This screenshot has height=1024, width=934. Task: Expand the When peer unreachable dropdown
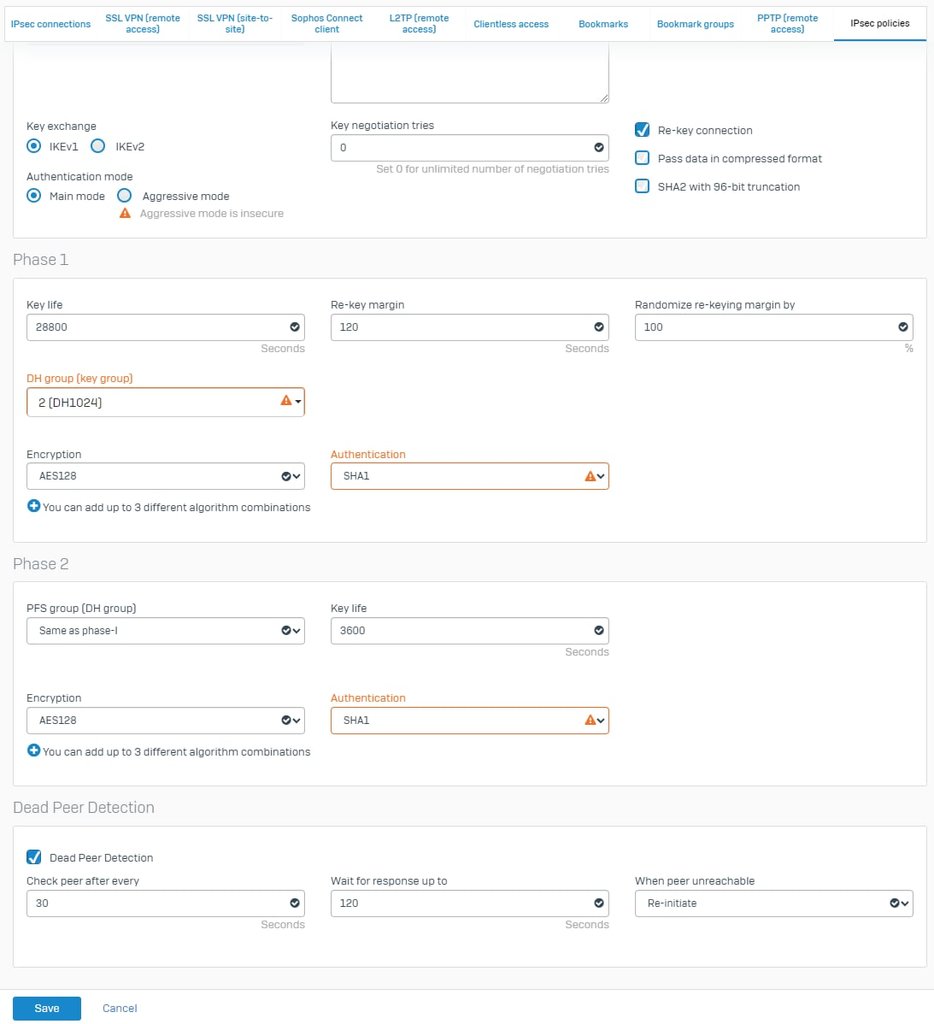pos(773,903)
